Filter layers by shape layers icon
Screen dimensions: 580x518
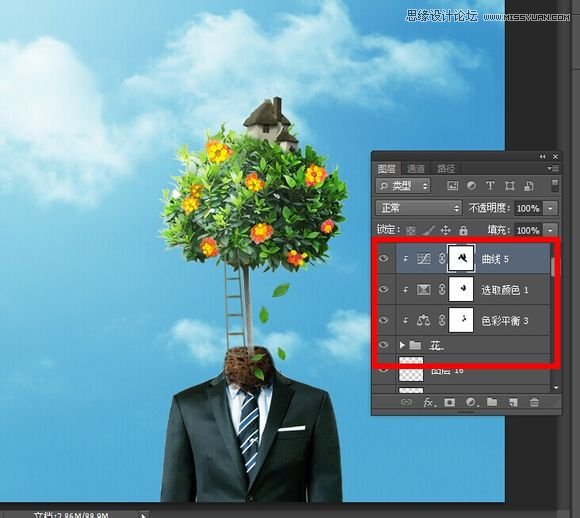point(510,186)
